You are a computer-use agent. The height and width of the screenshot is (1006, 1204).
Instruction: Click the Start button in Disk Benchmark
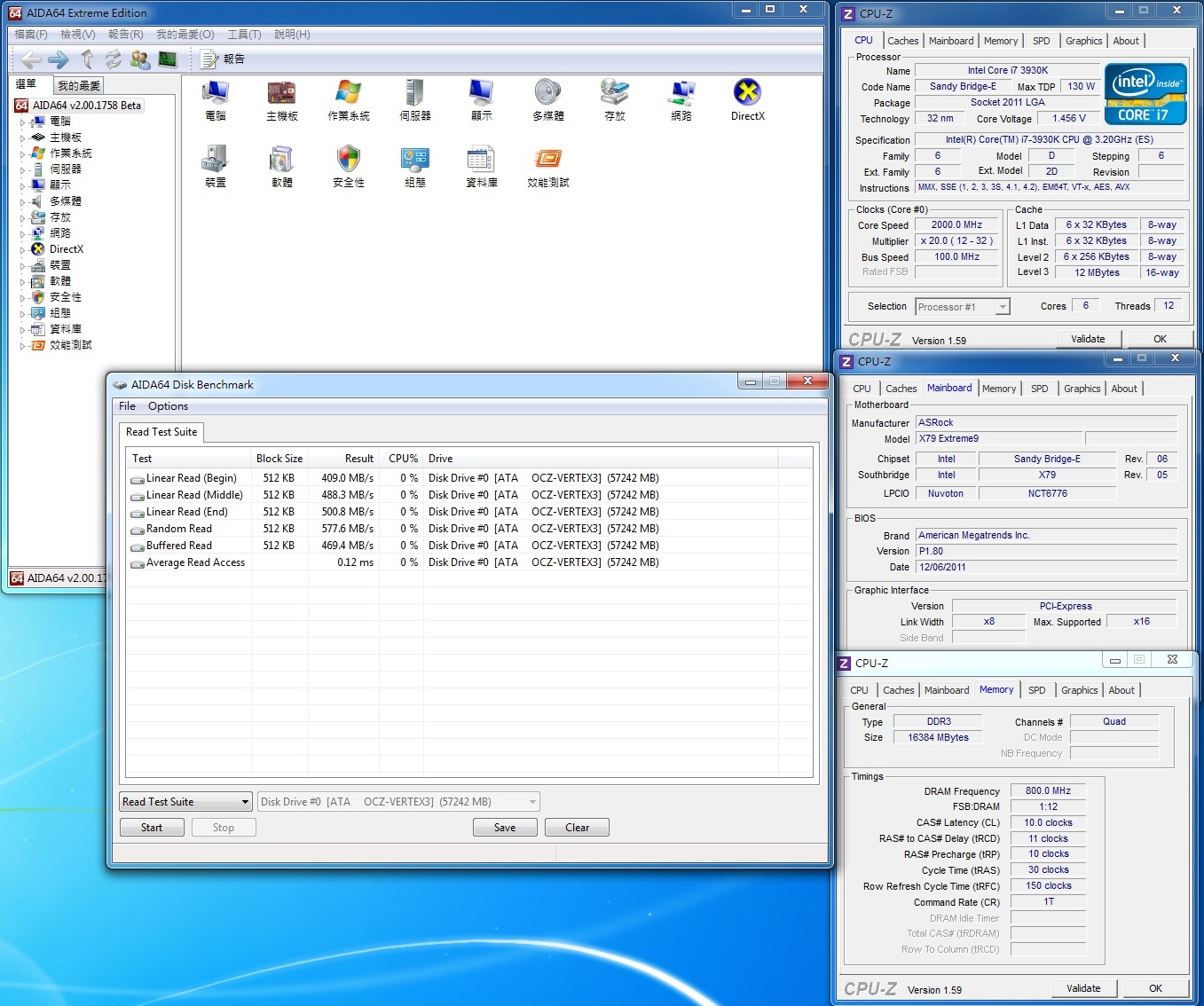152,828
